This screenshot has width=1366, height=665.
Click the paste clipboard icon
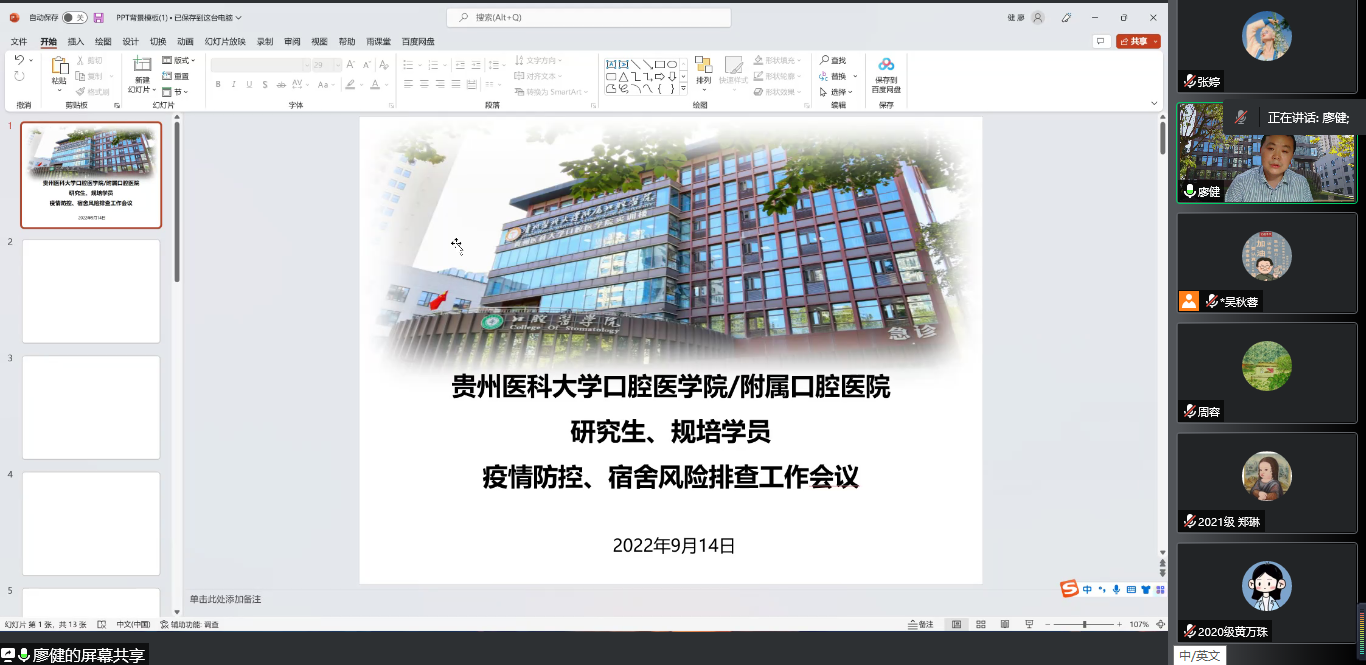tap(59, 66)
